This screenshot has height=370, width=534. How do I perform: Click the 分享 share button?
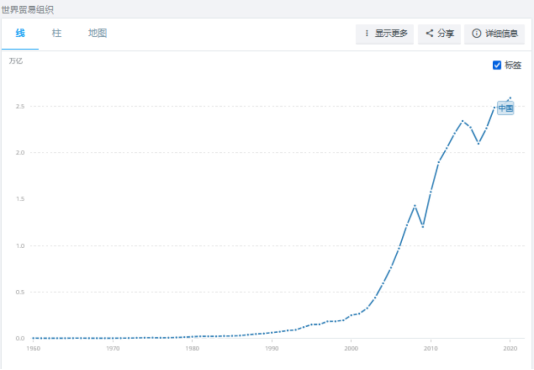tap(439, 34)
